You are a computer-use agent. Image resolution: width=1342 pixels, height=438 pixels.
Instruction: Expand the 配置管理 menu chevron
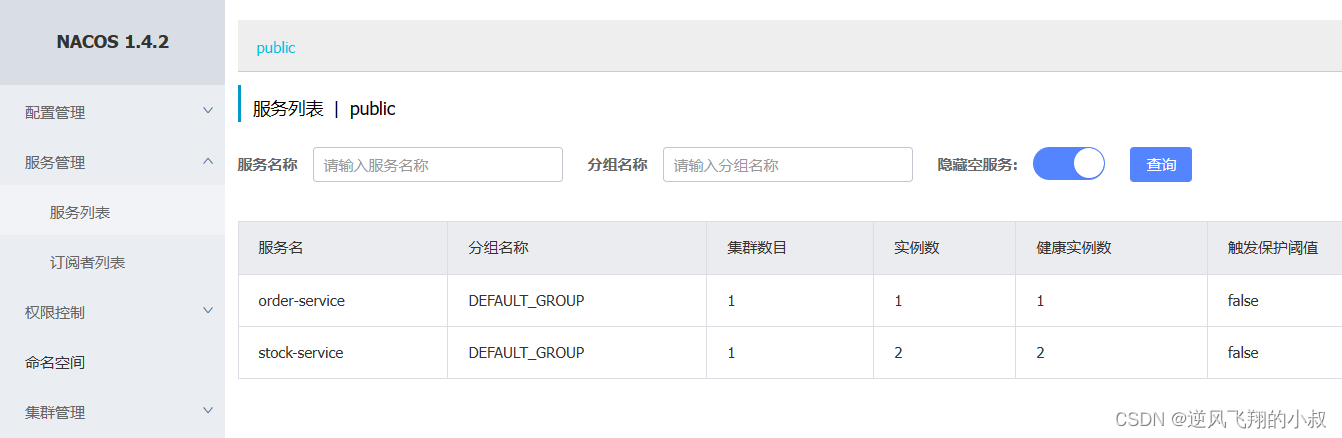(208, 111)
